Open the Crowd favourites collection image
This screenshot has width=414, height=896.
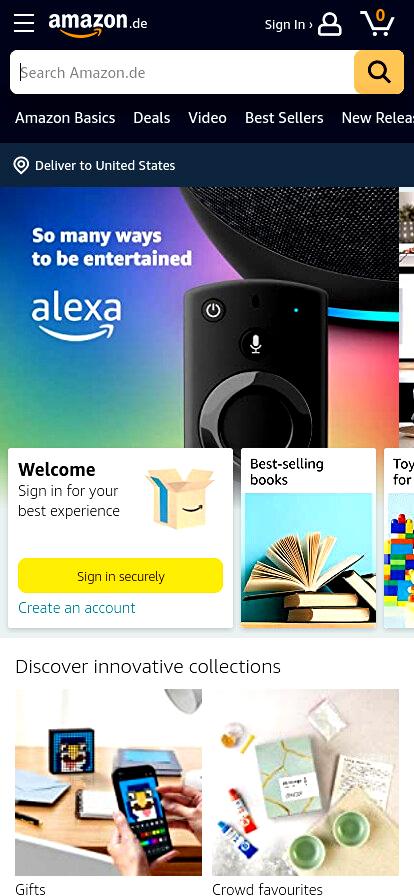coord(305,782)
